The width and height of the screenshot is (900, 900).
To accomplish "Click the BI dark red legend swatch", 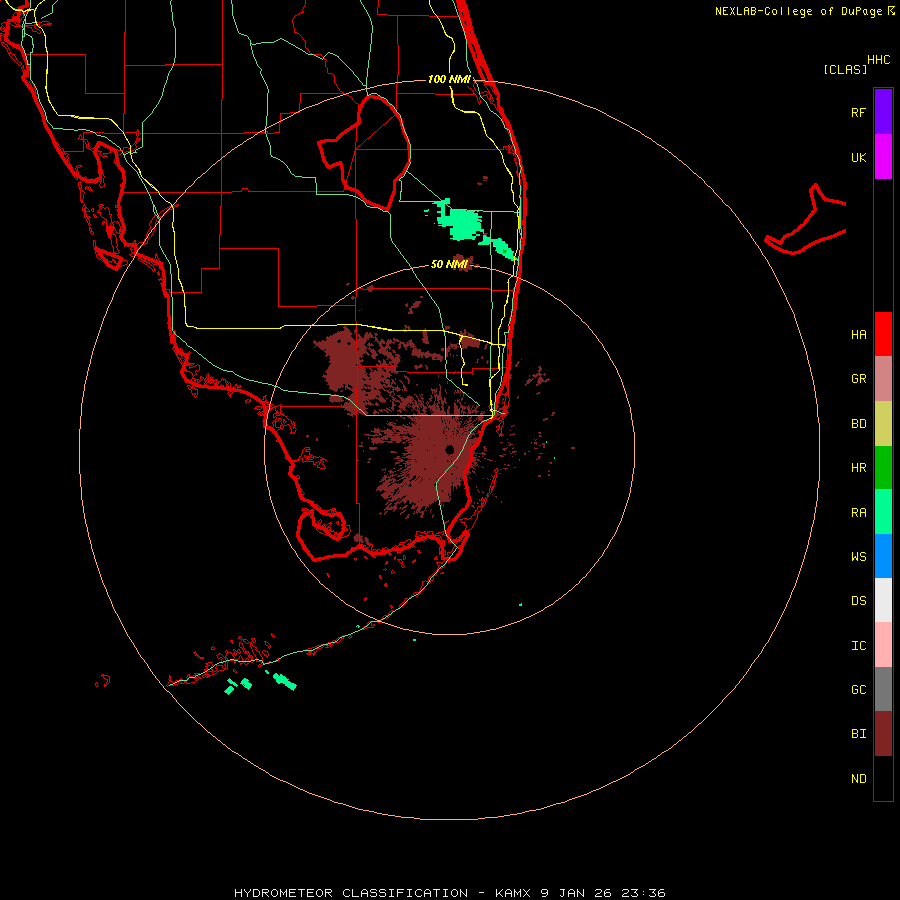I will pyautogui.click(x=883, y=734).
